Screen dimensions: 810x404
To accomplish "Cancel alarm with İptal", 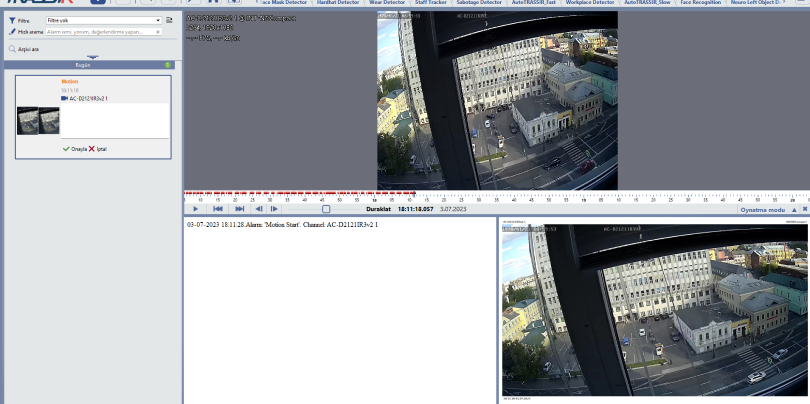I will click(98, 149).
